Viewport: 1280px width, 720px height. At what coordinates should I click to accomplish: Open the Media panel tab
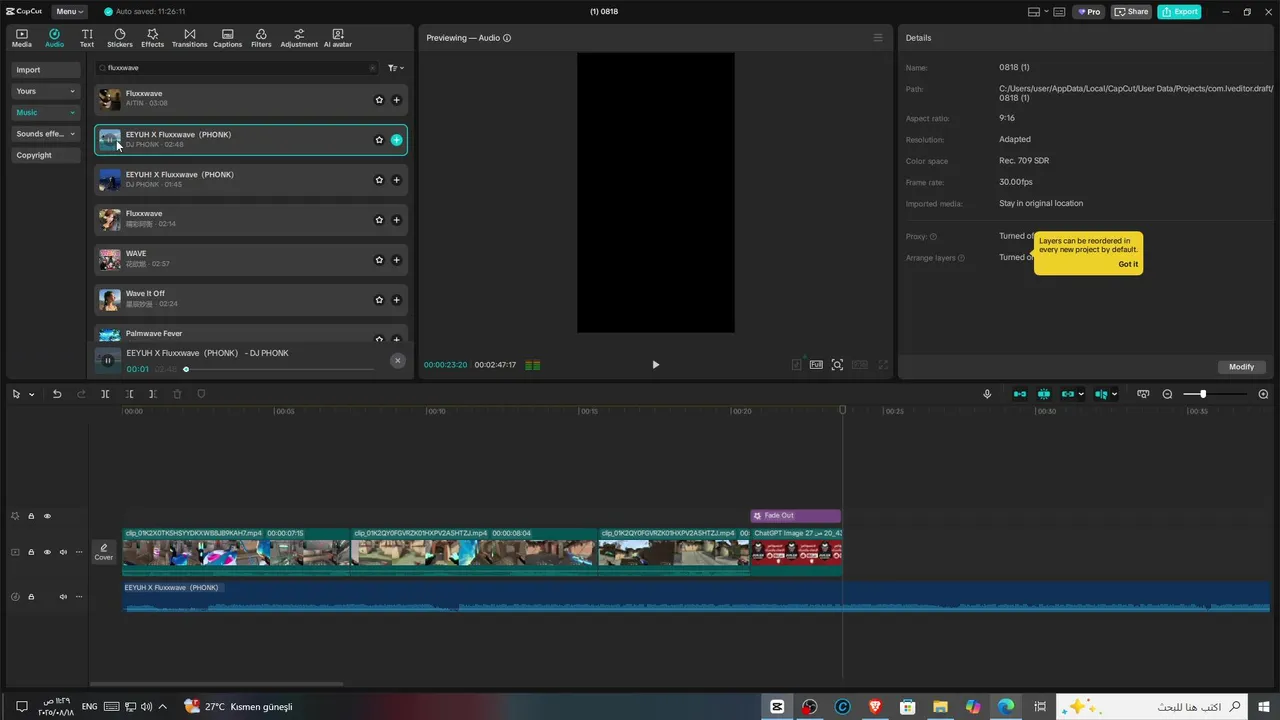[21, 38]
